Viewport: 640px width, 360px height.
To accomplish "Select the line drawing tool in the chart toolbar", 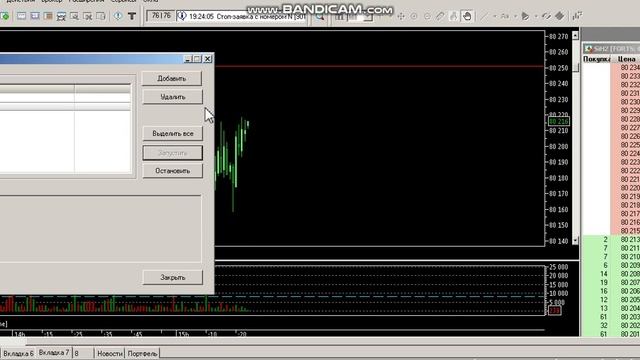I will coord(484,16).
